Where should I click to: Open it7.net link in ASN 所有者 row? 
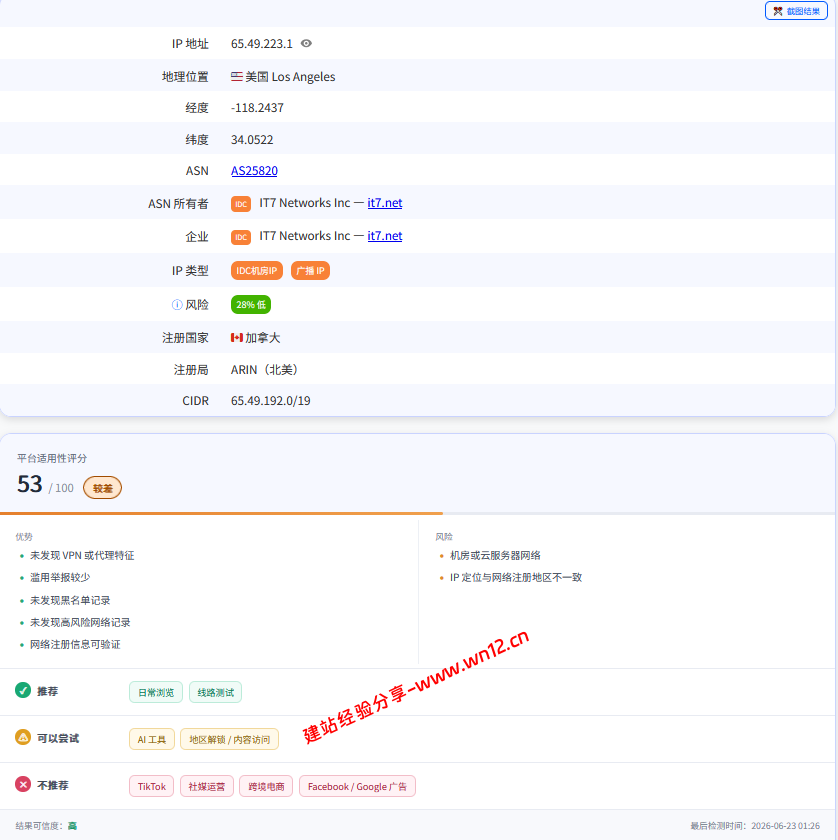[x=385, y=203]
